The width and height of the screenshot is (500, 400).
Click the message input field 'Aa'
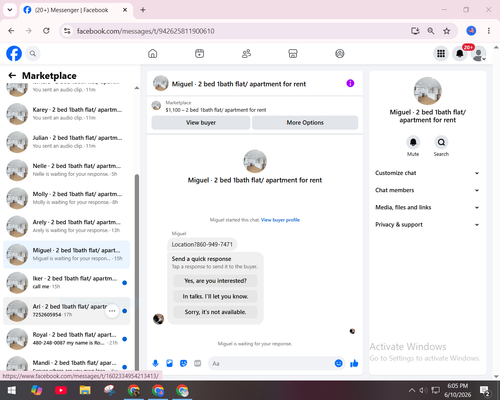click(272, 363)
